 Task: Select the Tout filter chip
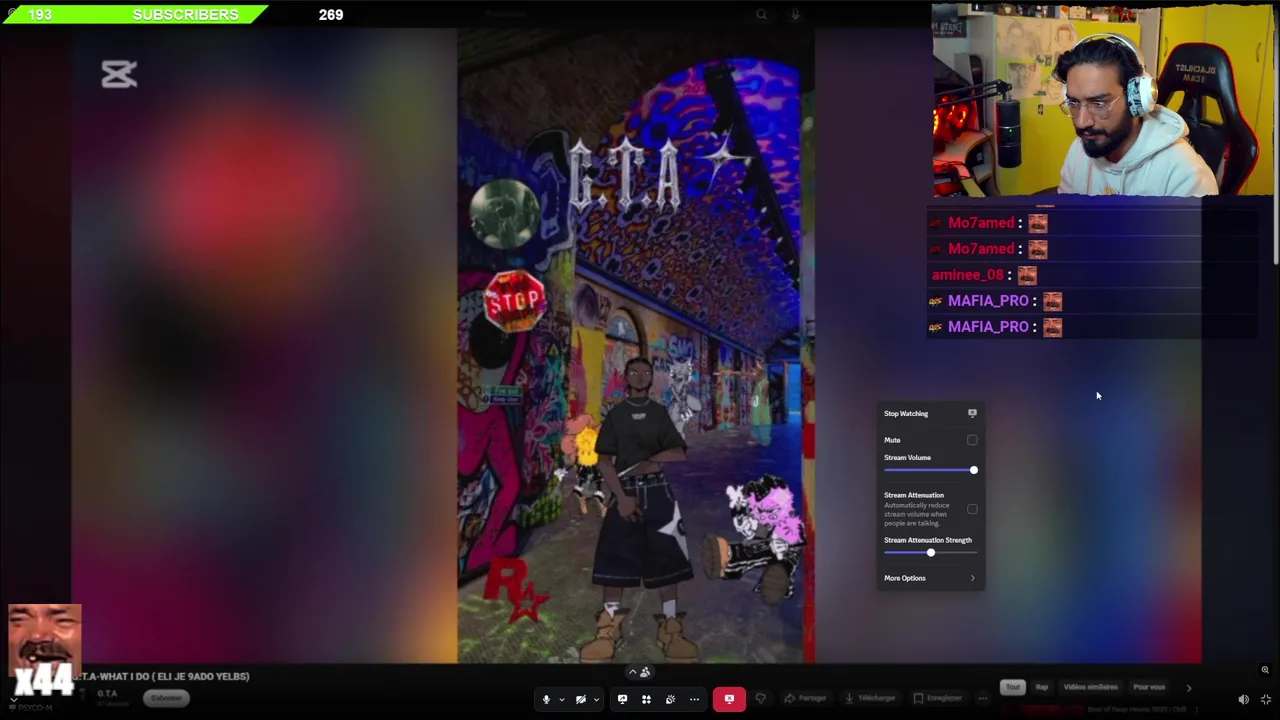coord(1013,687)
